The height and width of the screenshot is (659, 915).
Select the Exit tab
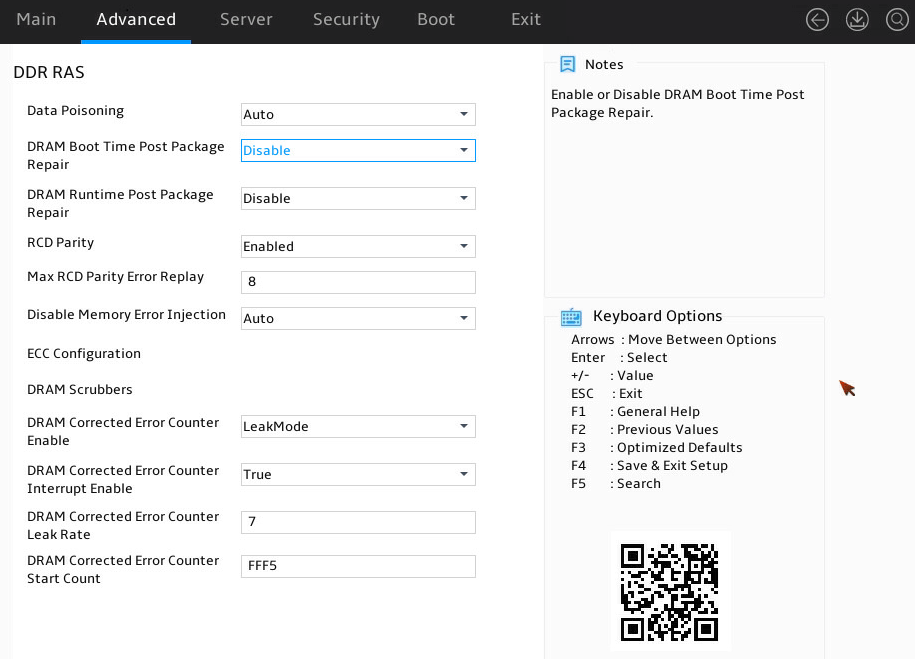pyautogui.click(x=525, y=19)
